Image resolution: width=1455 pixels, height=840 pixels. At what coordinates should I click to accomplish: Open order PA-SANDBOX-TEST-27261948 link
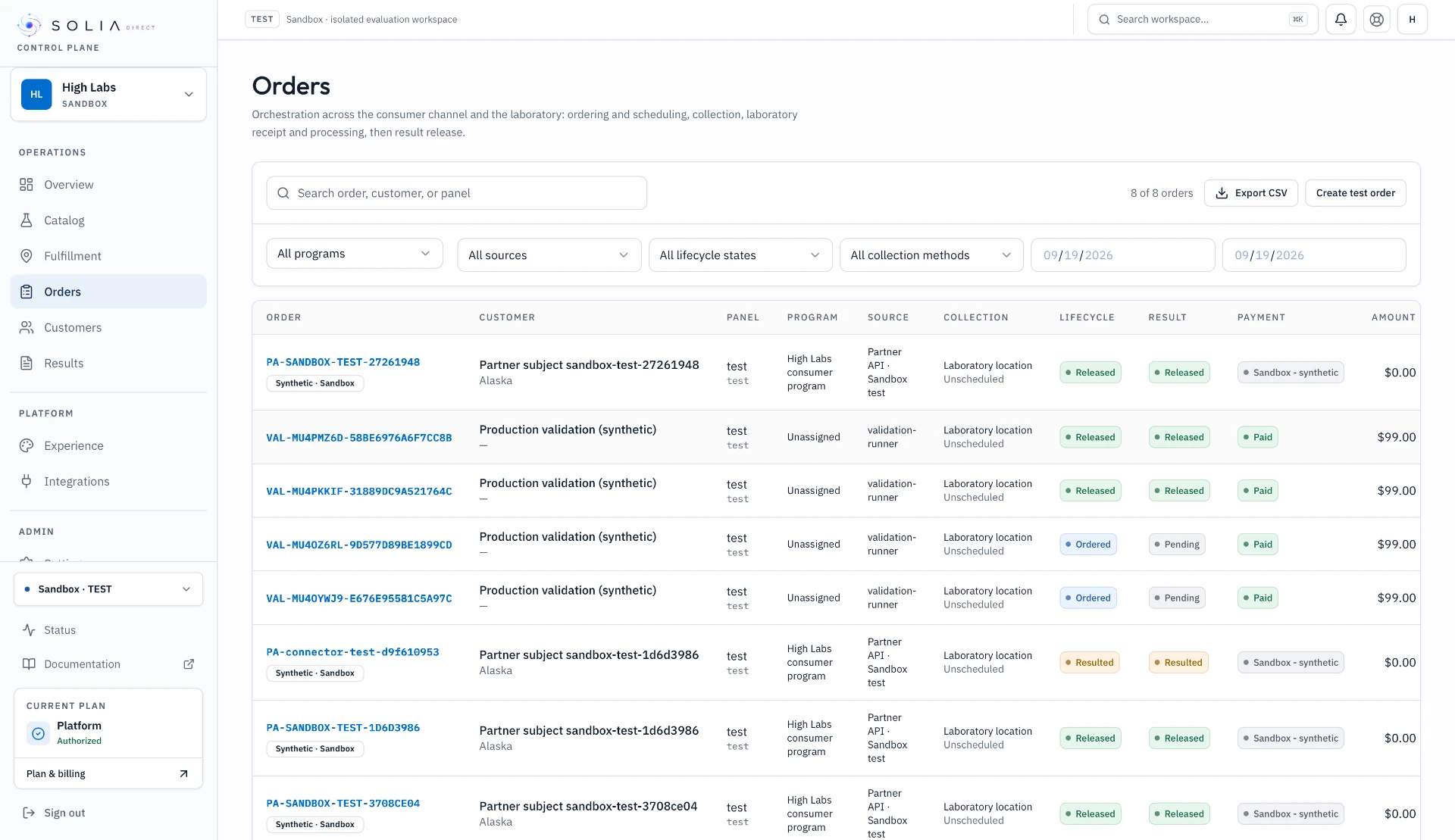tap(343, 362)
